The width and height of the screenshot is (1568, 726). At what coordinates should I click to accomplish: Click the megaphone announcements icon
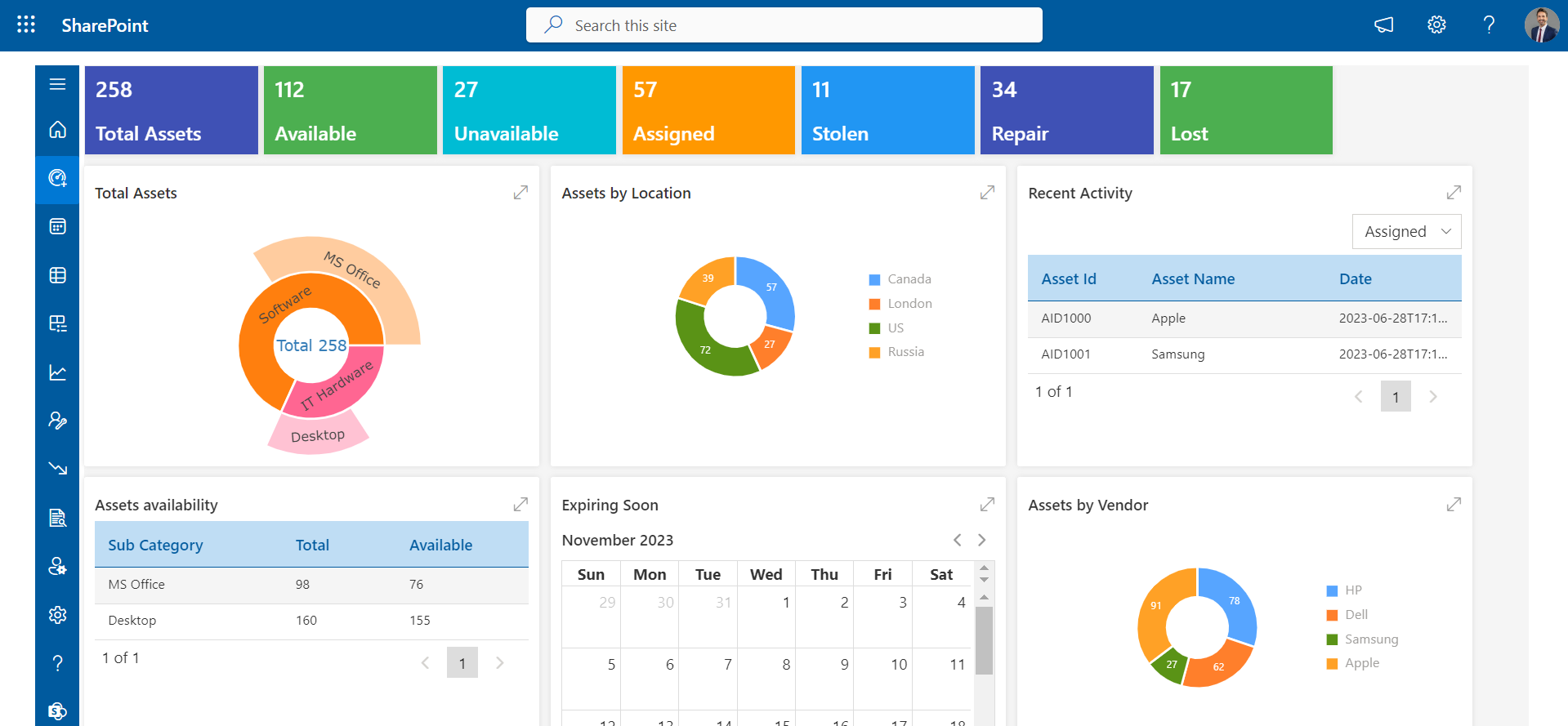1383,25
